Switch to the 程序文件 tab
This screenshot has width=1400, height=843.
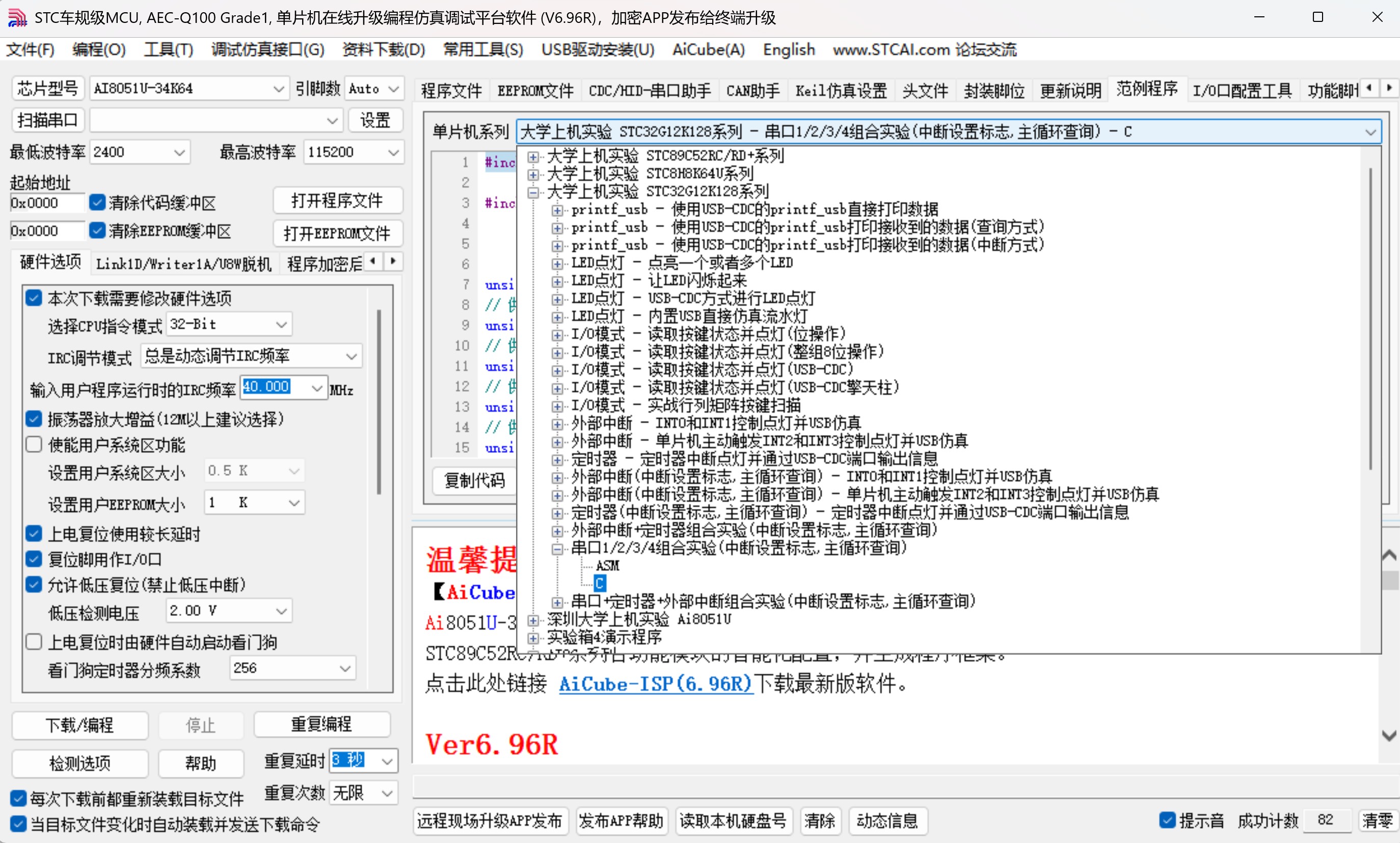[451, 90]
